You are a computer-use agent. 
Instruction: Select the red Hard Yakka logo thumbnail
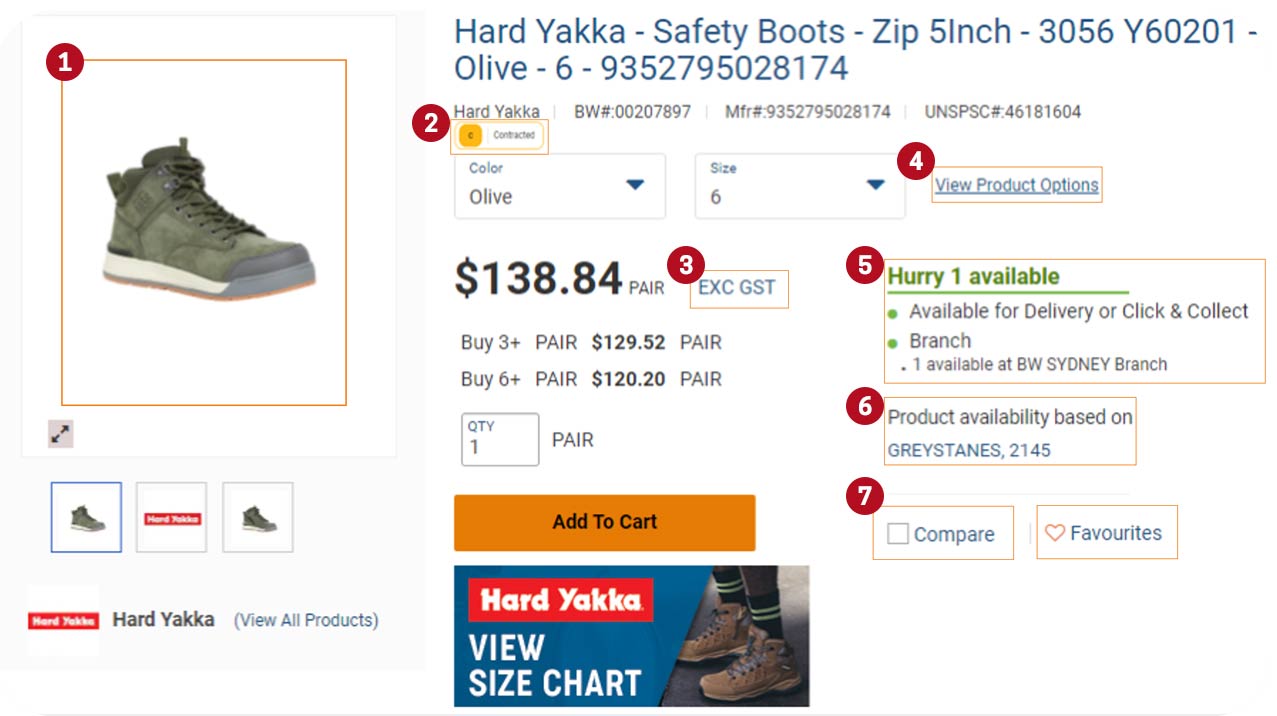click(x=171, y=516)
